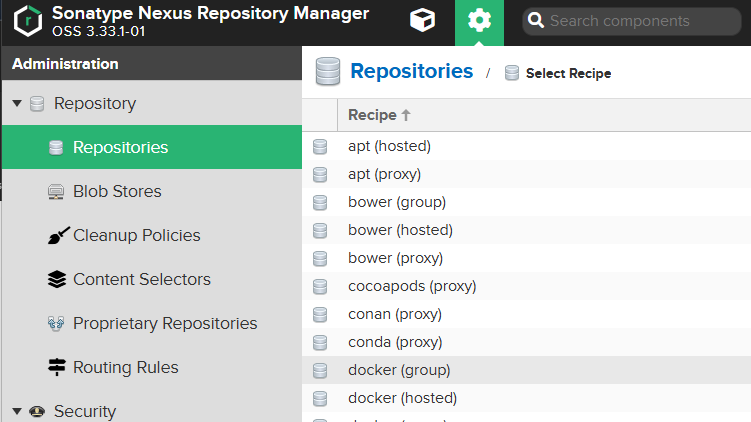Click the Select Recipe breadcrumb icon

pos(512,73)
